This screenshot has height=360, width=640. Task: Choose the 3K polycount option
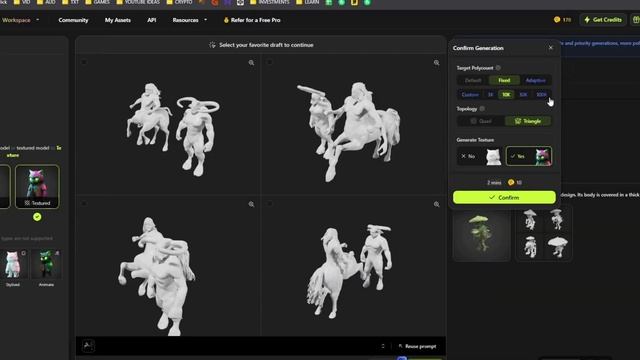point(490,95)
